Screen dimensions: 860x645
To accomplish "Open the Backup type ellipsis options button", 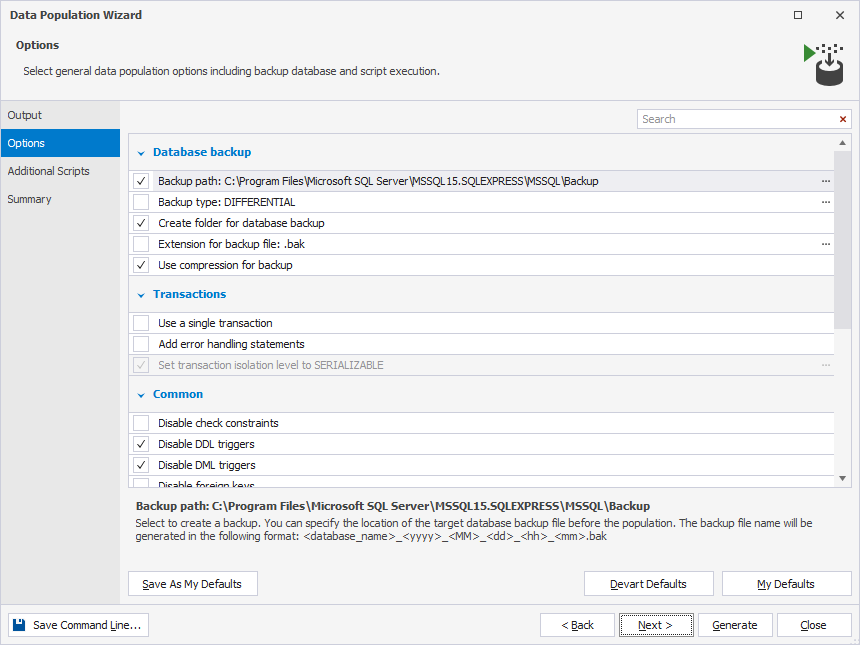I will point(825,202).
